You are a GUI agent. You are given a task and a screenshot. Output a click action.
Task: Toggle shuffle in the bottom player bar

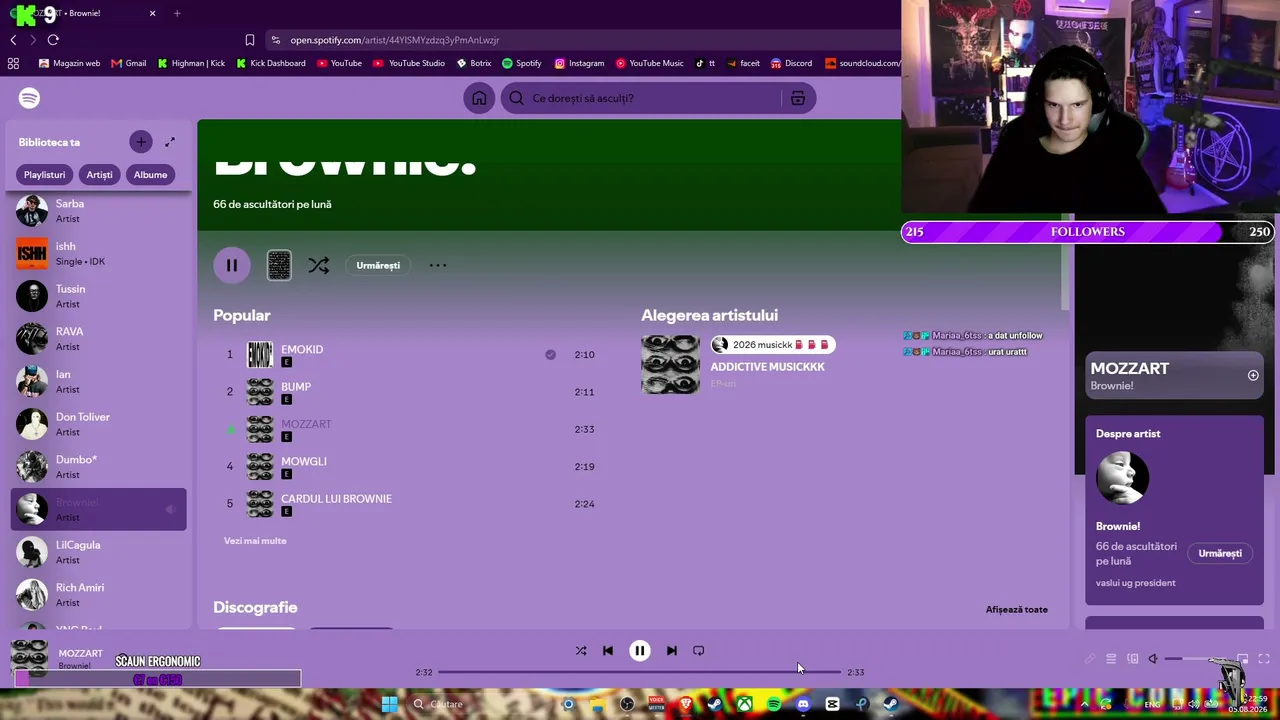[581, 651]
